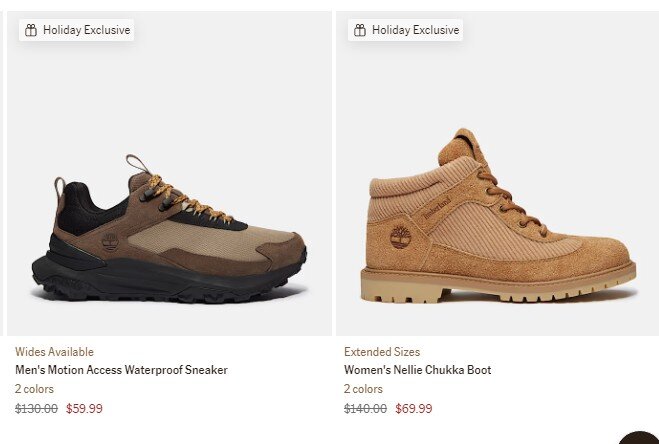
Task: Click Wides Available above the sneaker name
Action: [x=54, y=352]
